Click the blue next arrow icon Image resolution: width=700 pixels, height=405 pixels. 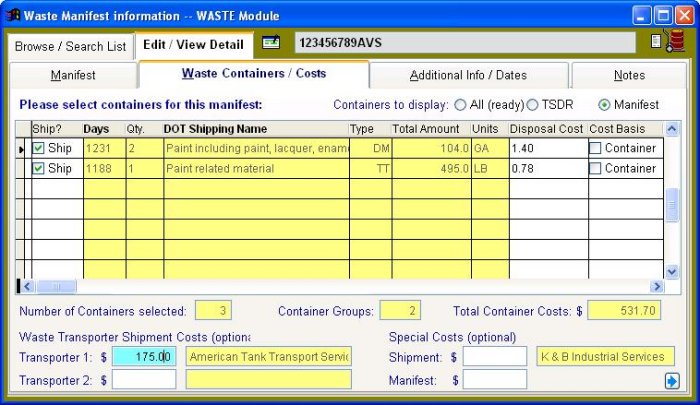click(671, 380)
